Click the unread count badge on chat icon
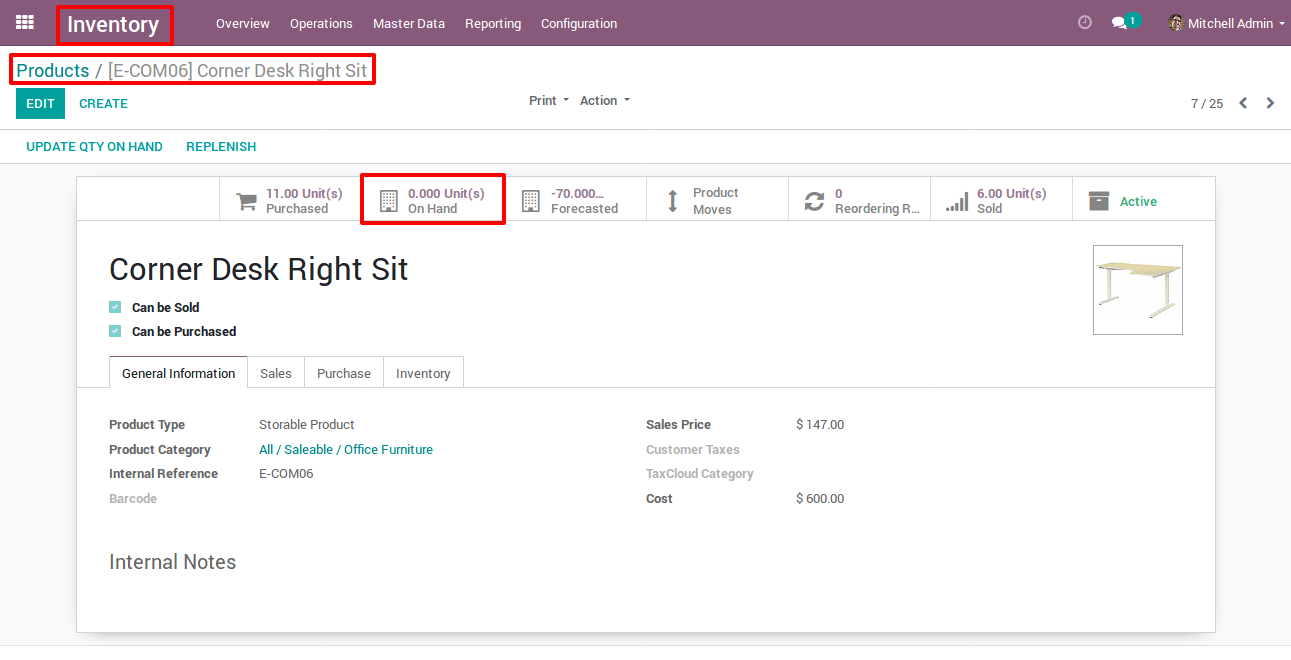This screenshot has height=660, width=1291. pos(1132,19)
